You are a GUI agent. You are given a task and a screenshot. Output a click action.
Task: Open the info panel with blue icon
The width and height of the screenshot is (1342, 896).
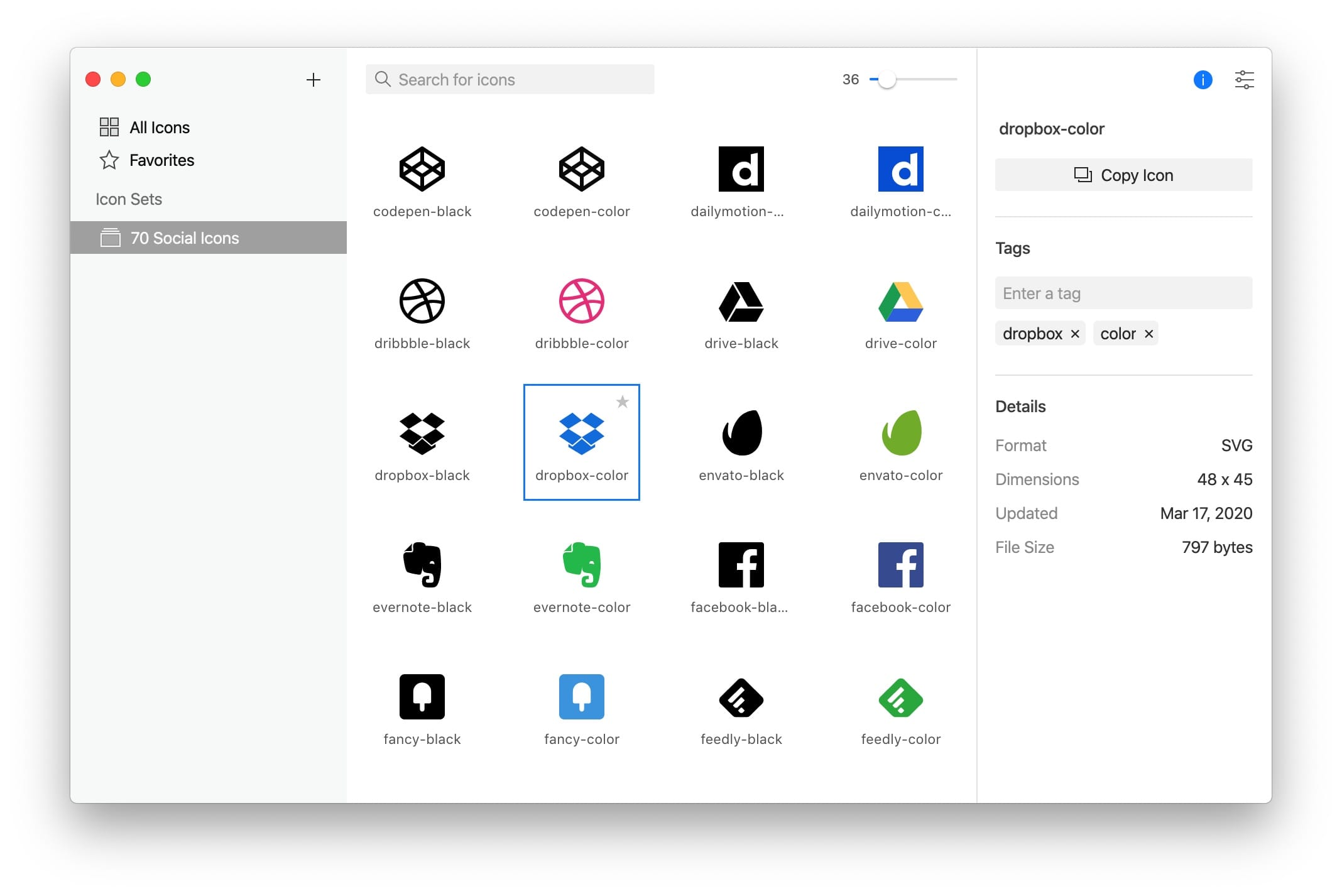point(1203,80)
